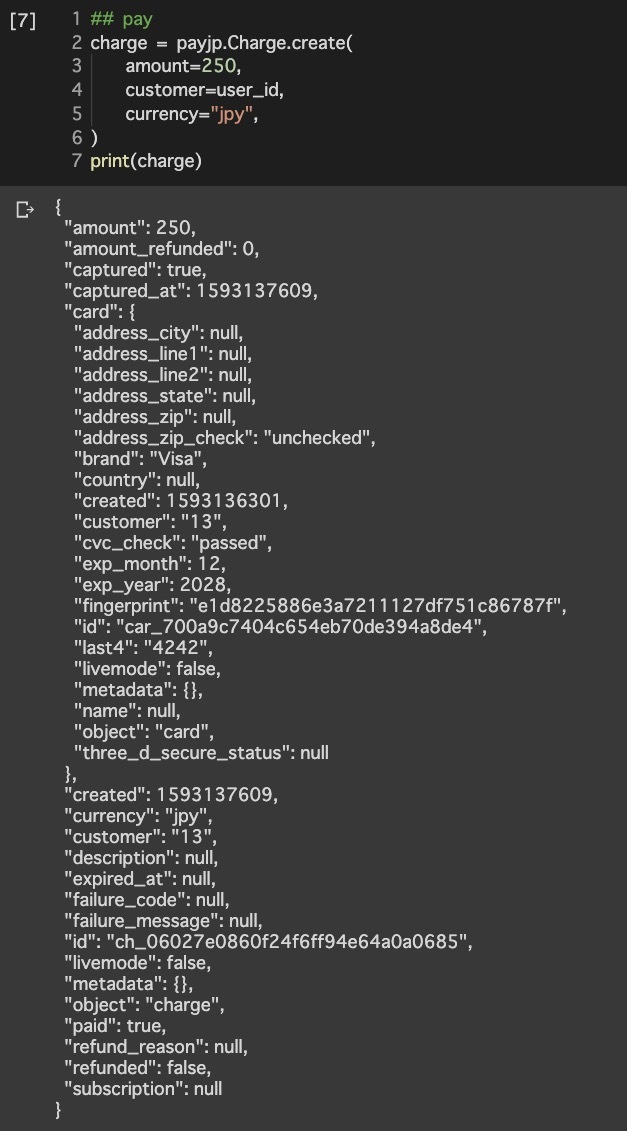The image size is (627, 1131).
Task: Click the "subscription": null output line
Action: 143,1088
